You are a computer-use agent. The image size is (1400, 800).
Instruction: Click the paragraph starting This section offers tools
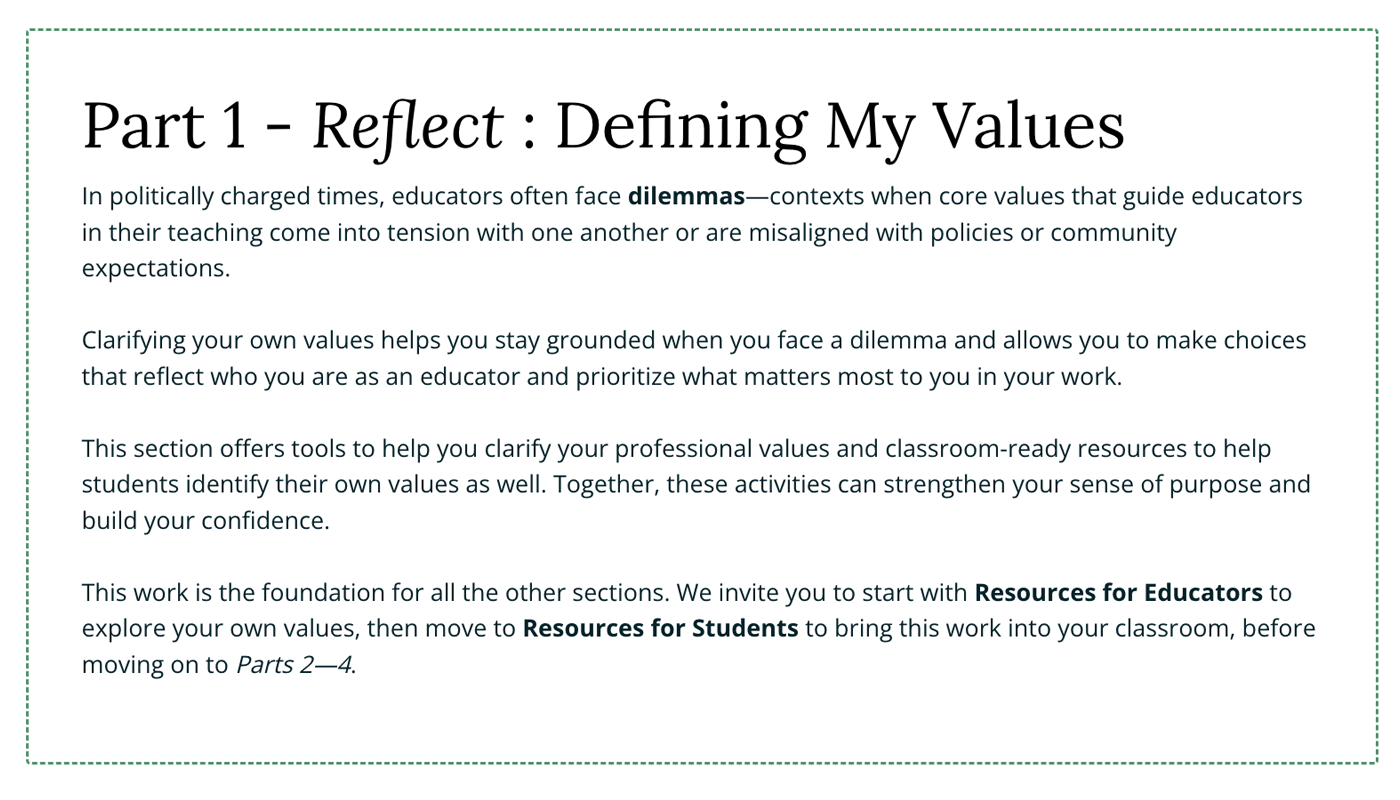pos(600,485)
